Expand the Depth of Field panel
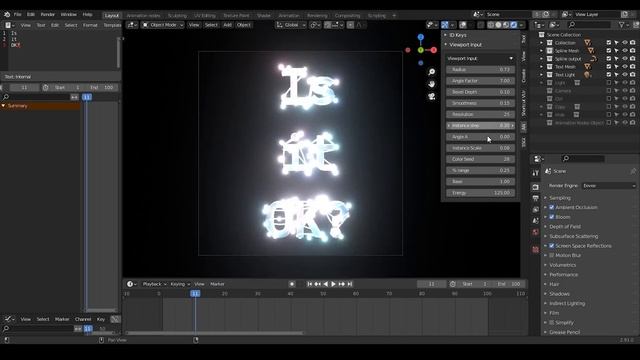640x360 pixels. [564, 227]
